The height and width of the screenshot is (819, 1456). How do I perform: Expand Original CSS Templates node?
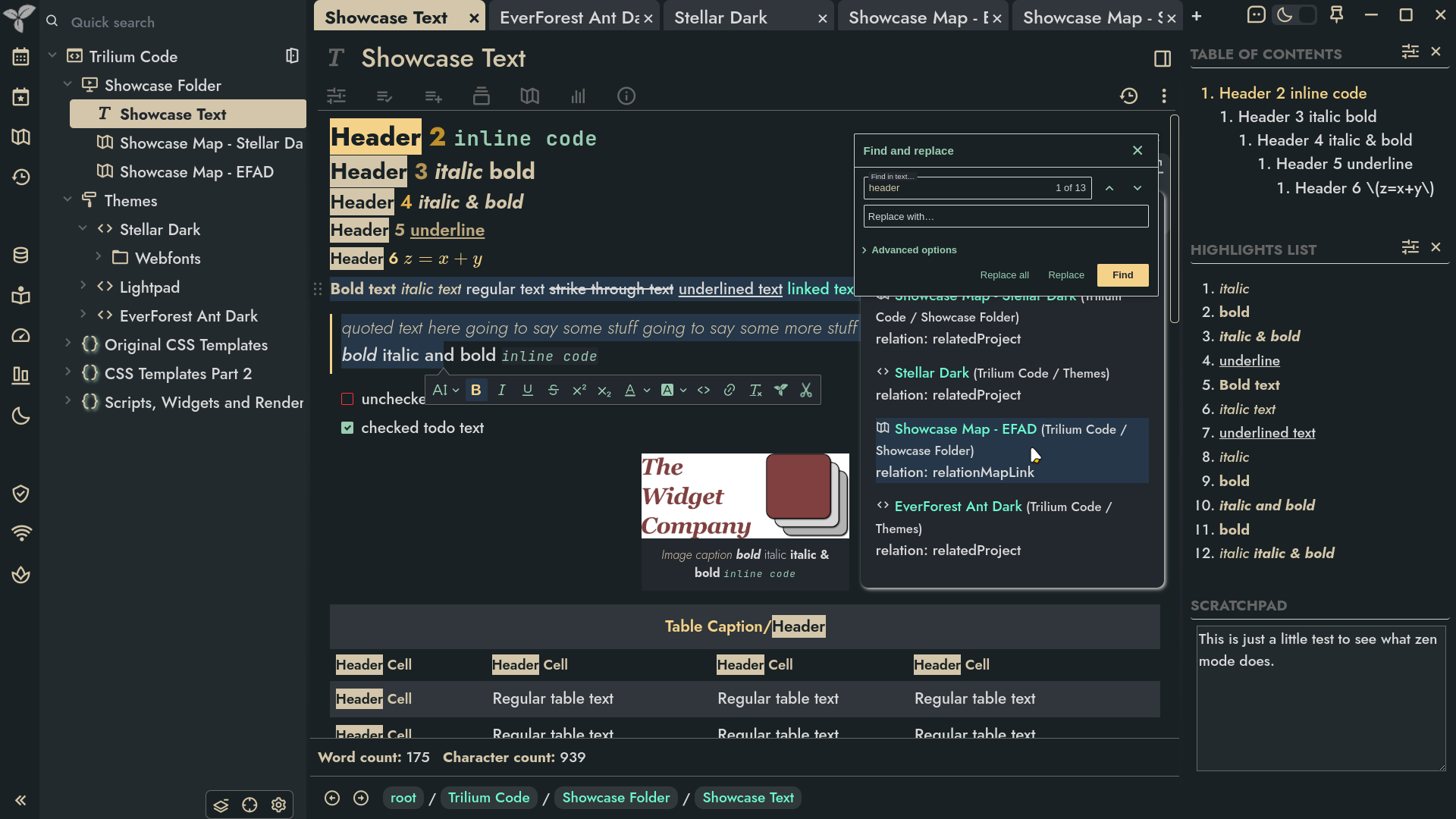[x=67, y=344]
